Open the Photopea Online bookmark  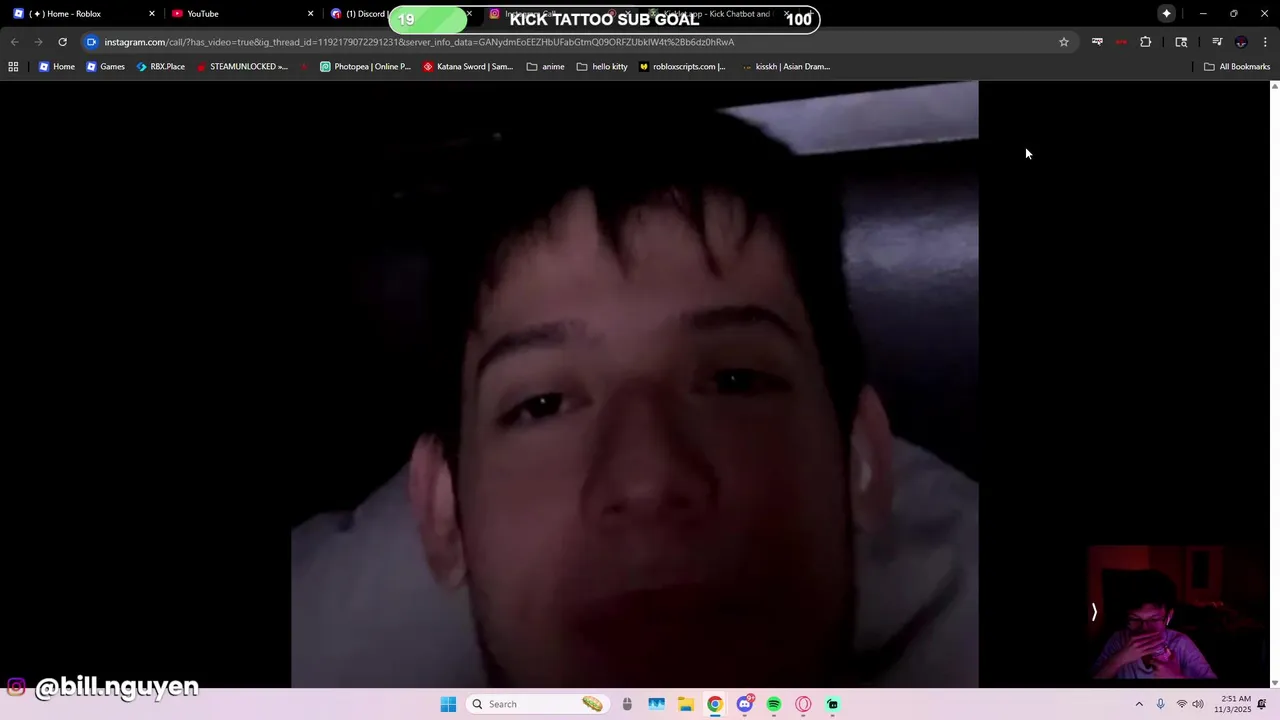[x=365, y=67]
